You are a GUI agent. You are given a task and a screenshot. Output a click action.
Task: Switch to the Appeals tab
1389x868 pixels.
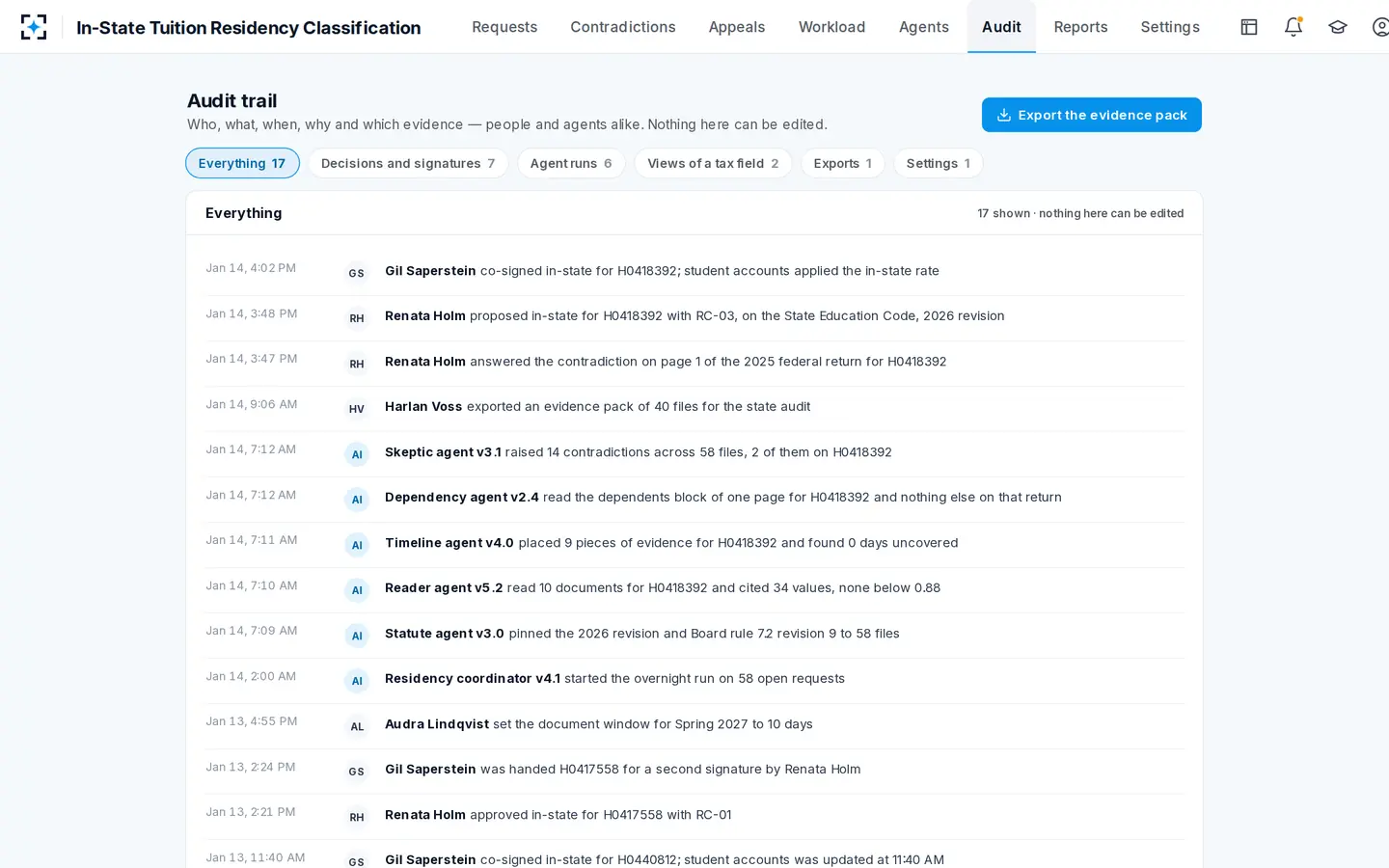[x=737, y=27]
